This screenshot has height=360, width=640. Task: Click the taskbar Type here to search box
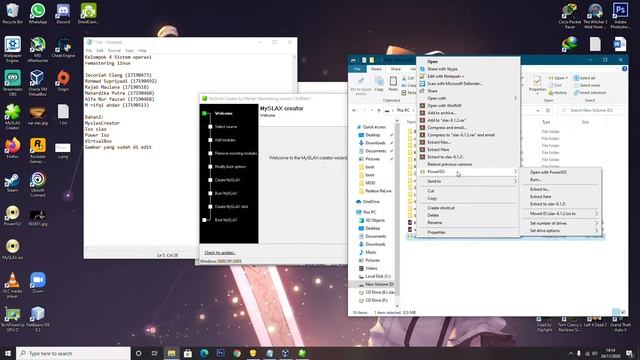[x=73, y=353]
